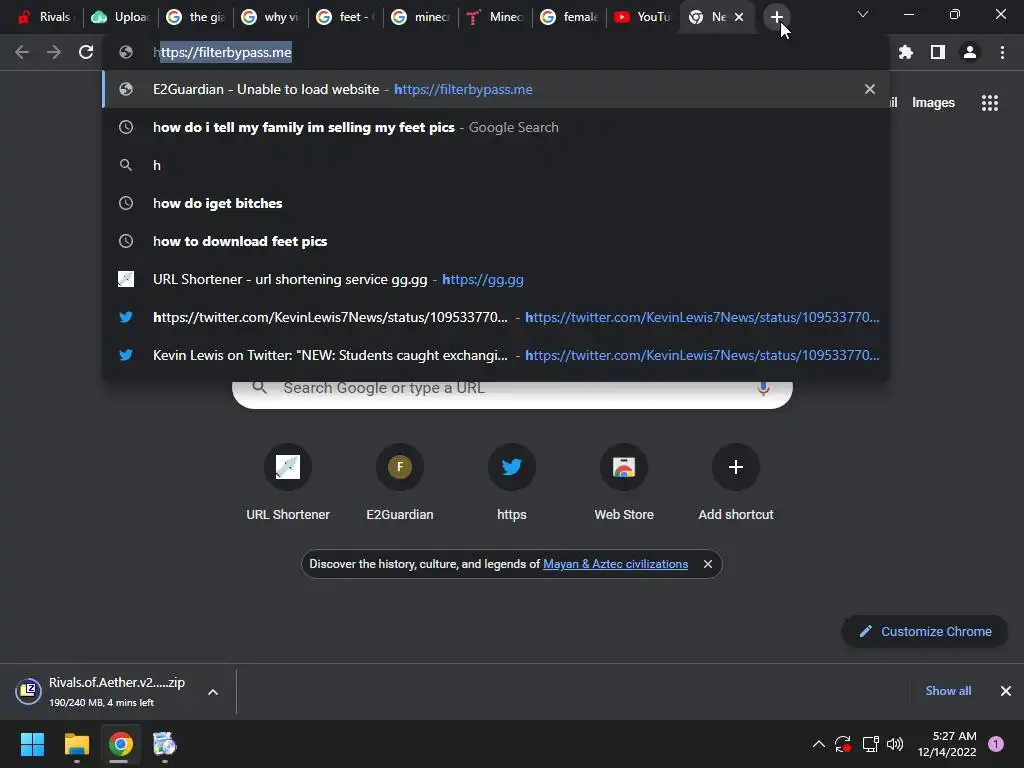Image resolution: width=1024 pixels, height=768 pixels.
Task: Open File Explorer from taskbar
Action: 76,744
